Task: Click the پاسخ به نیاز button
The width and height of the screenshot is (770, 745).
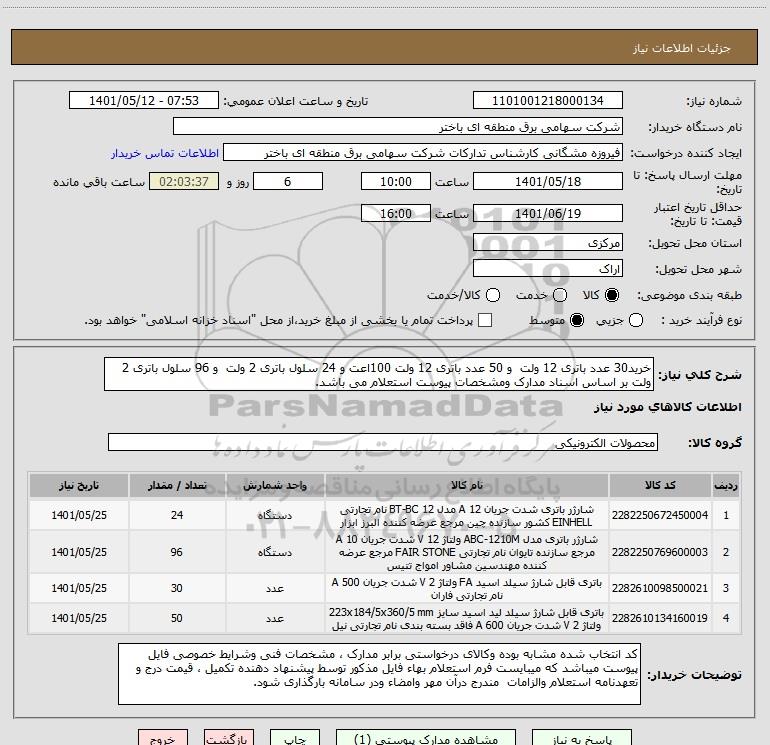Action: (582, 738)
